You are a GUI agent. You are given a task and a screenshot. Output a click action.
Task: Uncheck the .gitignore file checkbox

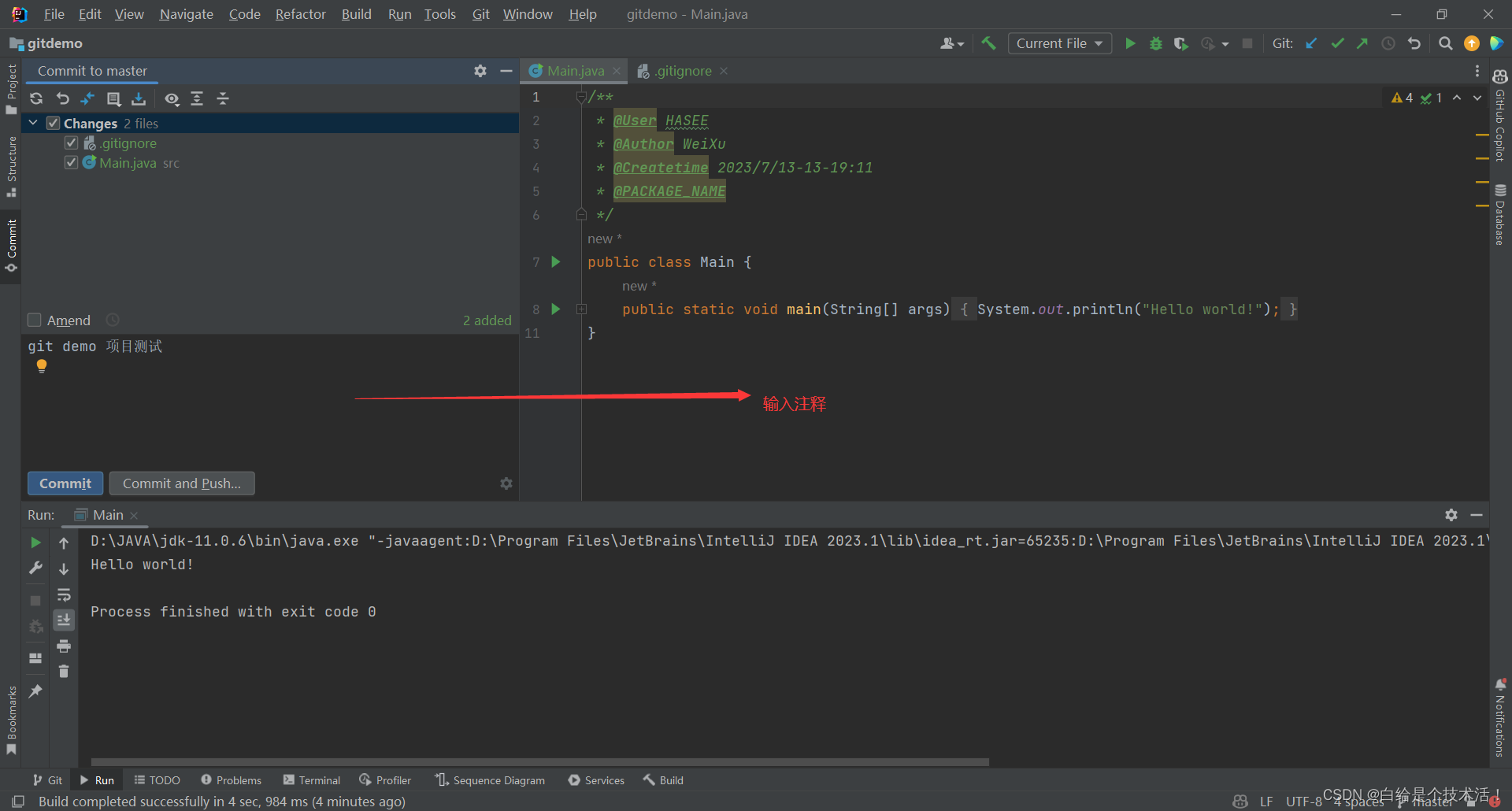pyautogui.click(x=71, y=143)
